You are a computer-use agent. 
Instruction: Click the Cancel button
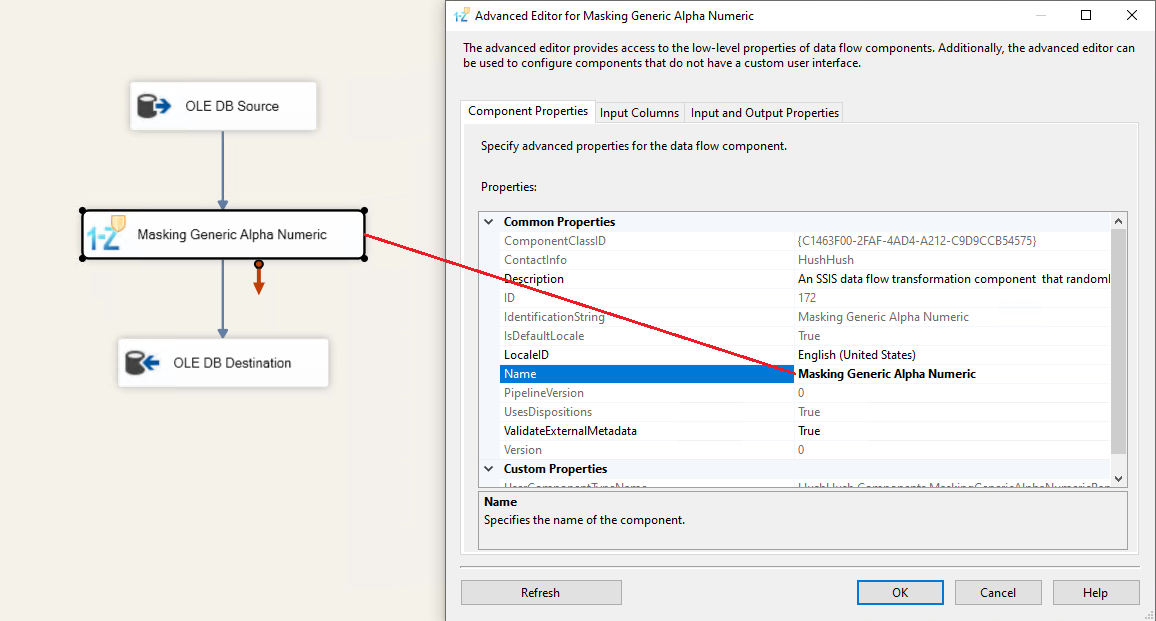pos(997,593)
